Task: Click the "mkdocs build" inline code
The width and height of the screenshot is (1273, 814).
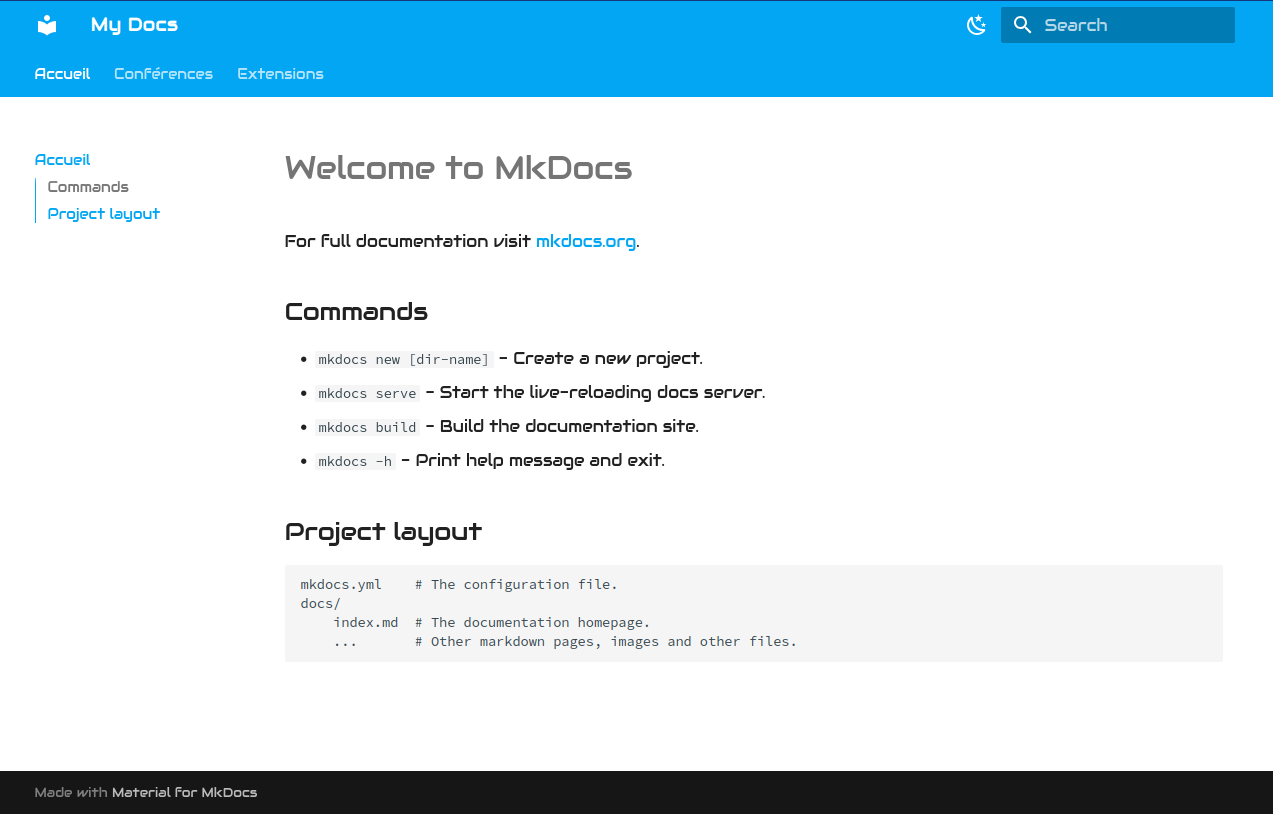Action: [x=367, y=428]
